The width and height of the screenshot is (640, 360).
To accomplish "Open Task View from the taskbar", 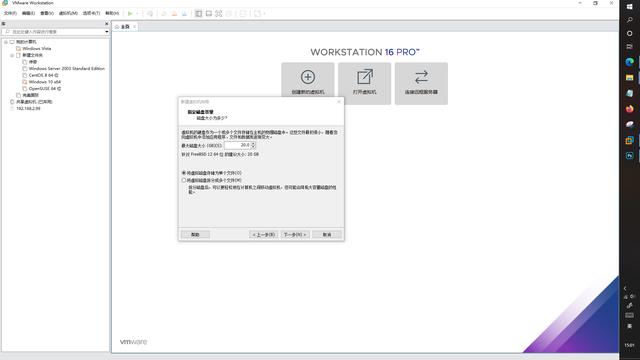I will [x=629, y=47].
